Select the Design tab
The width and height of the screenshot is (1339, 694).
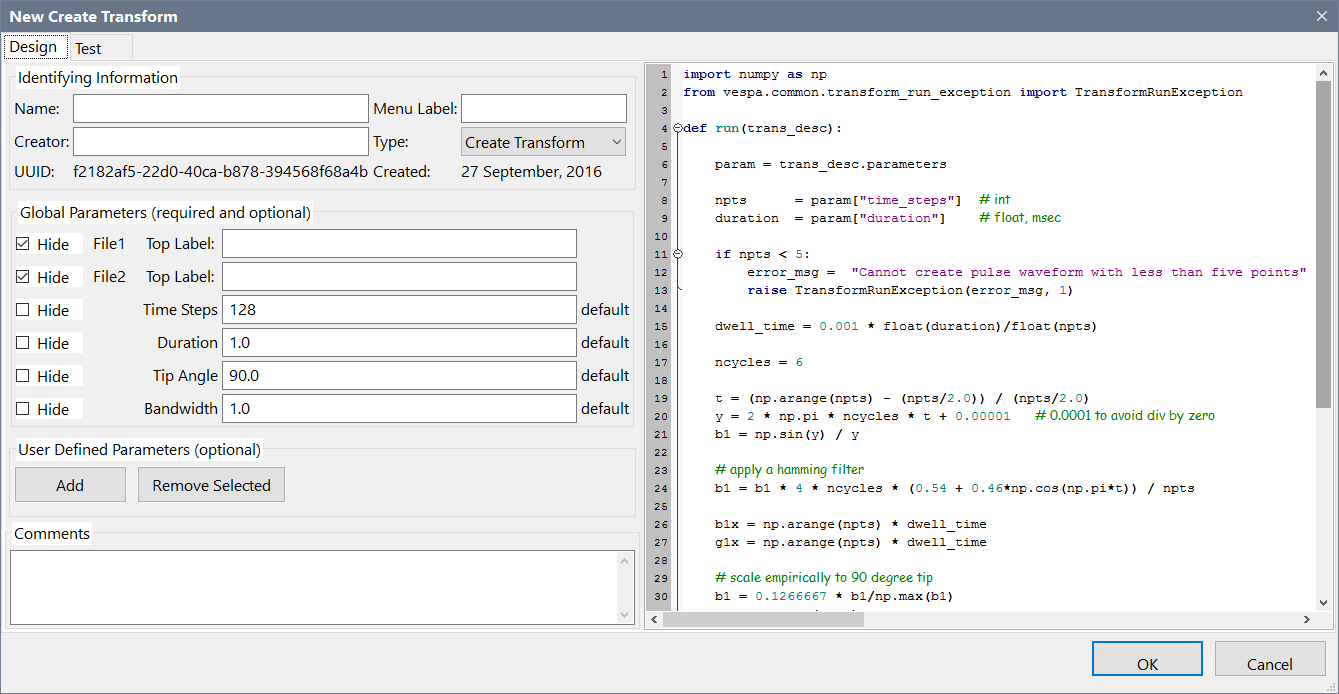(x=33, y=47)
